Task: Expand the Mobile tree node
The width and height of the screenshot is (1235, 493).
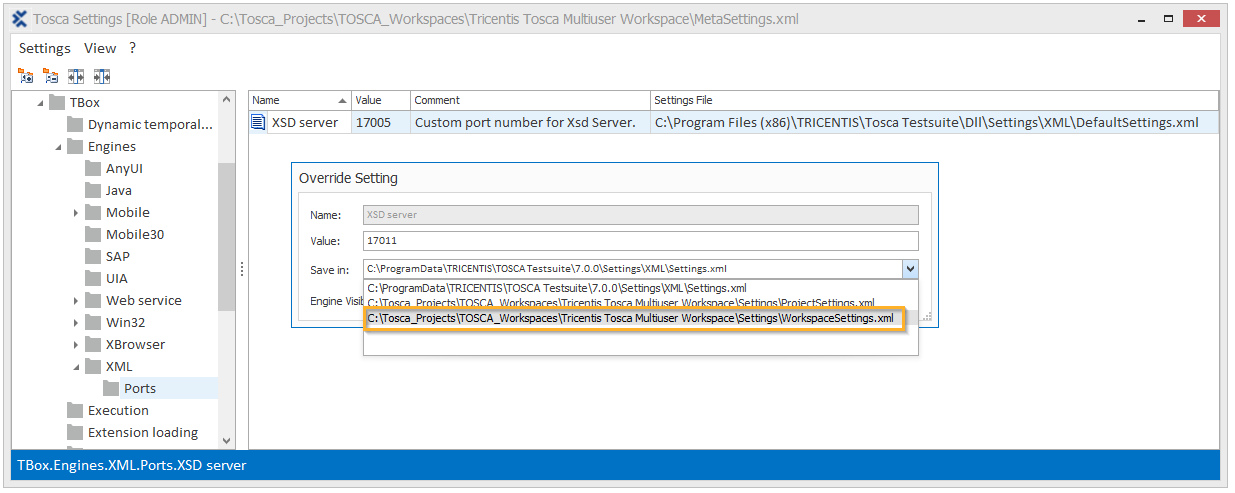Action: pyautogui.click(x=76, y=212)
